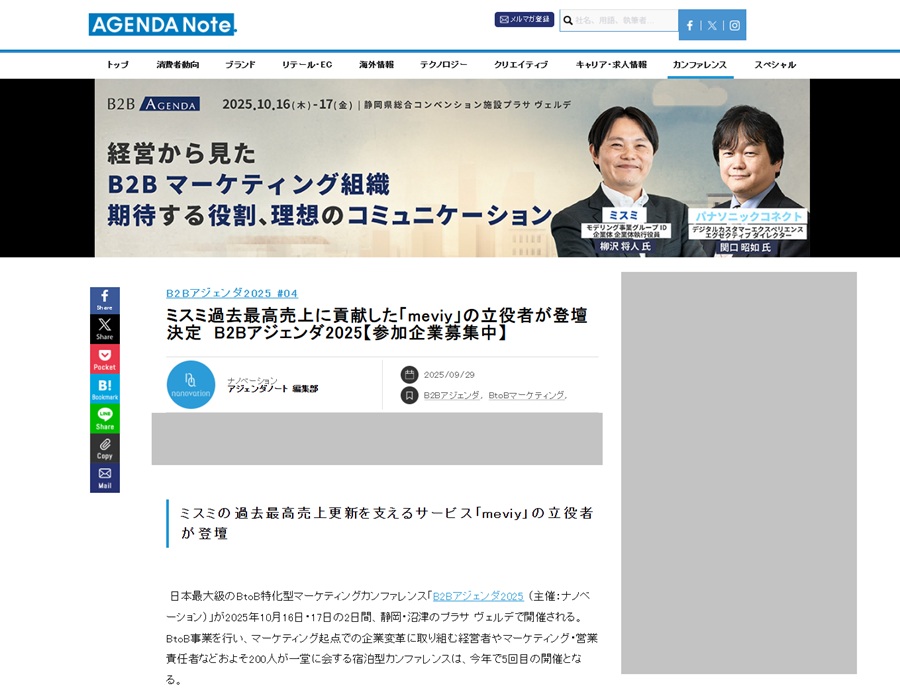This screenshot has height=690, width=900.
Task: Copy the article link
Action: [x=105, y=448]
